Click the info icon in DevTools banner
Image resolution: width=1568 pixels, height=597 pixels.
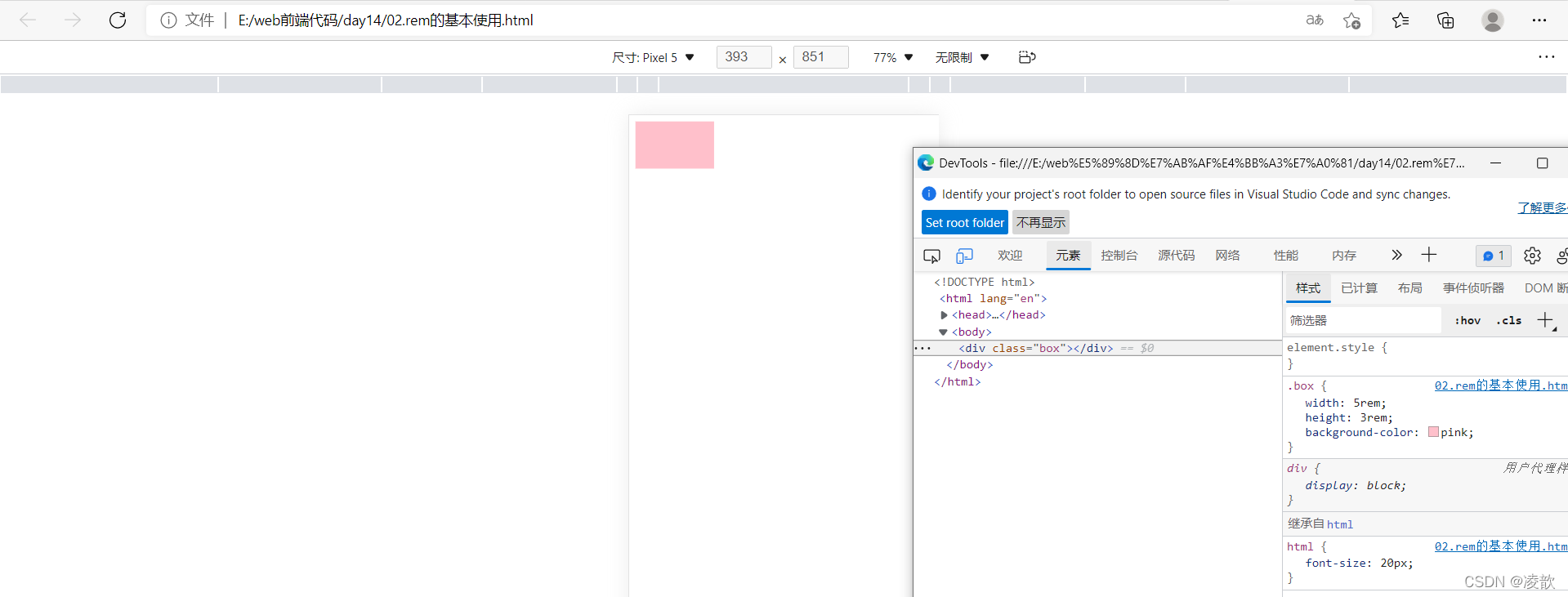(x=929, y=194)
